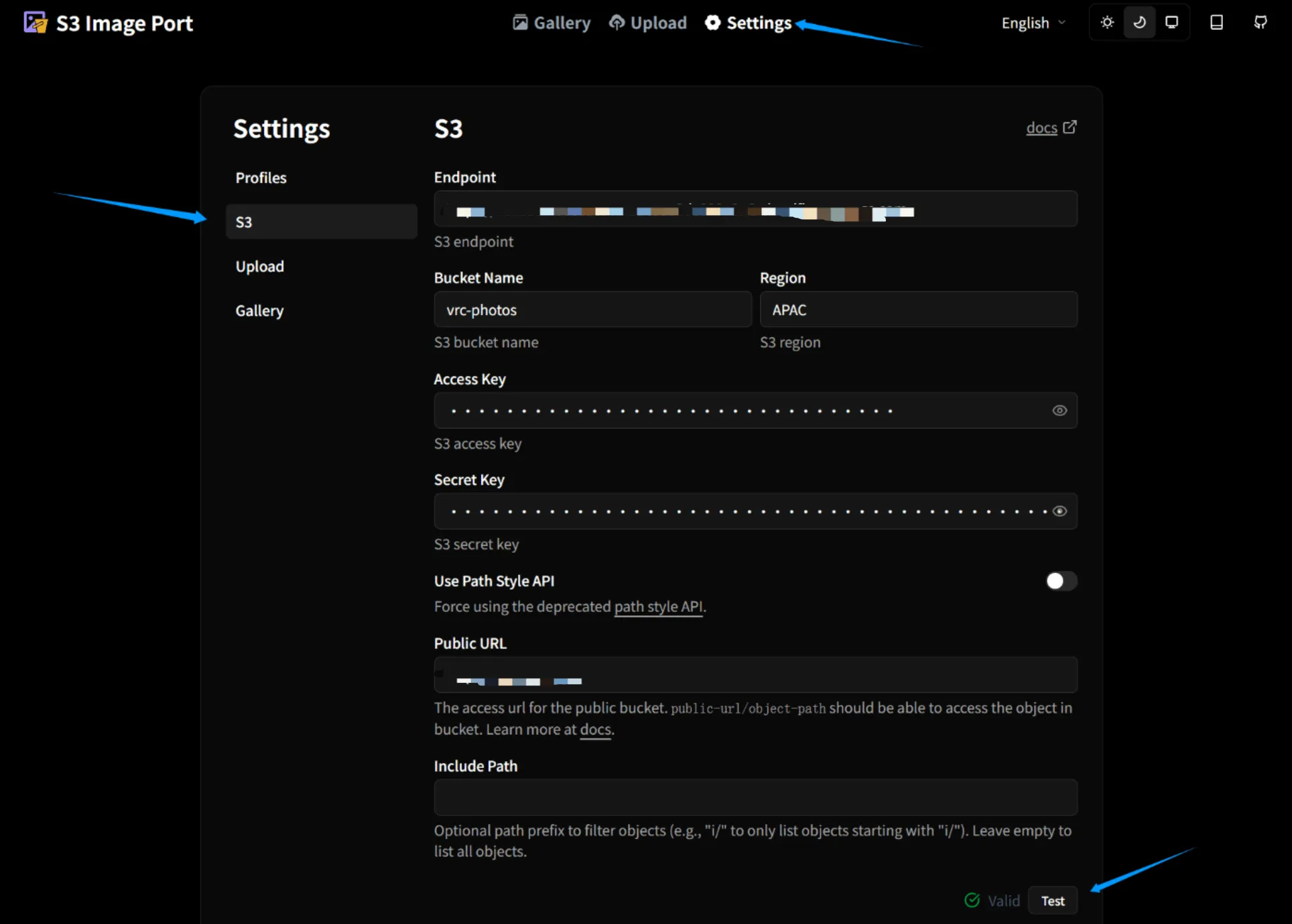This screenshot has height=924, width=1292.
Task: Select Settings in the top navigation
Action: click(x=748, y=23)
